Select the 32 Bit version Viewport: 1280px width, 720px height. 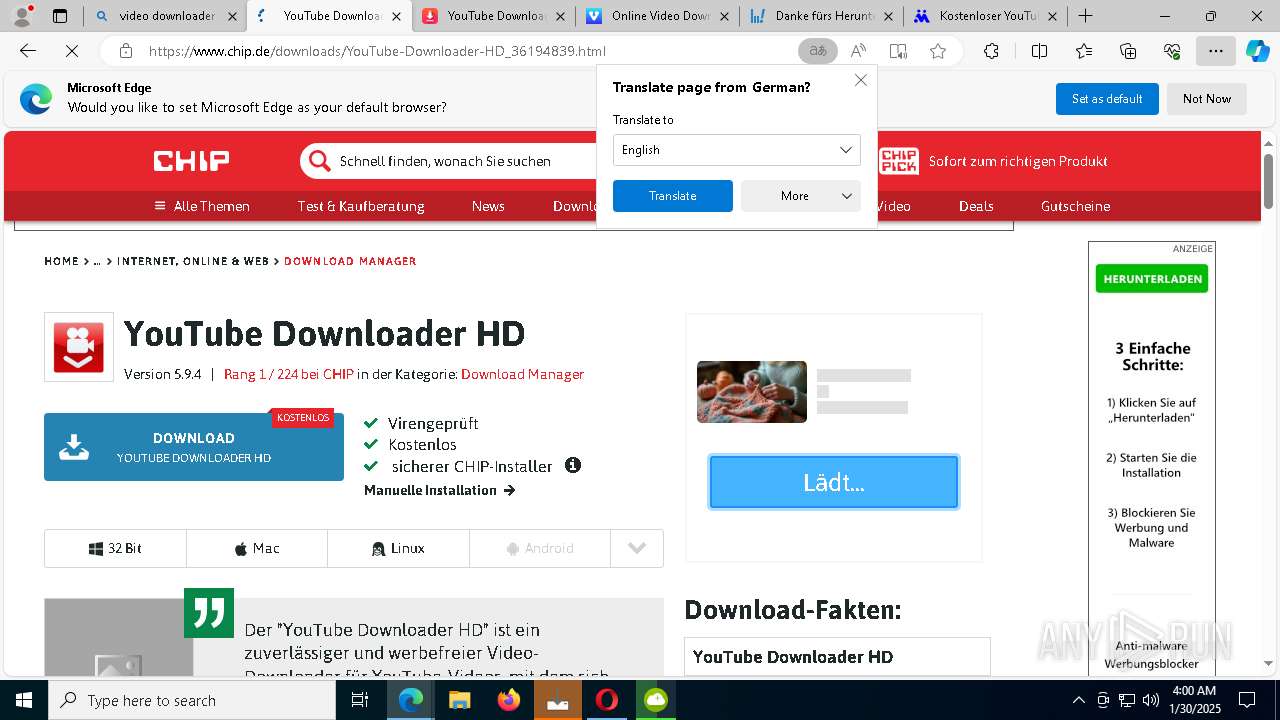pyautogui.click(x=116, y=548)
